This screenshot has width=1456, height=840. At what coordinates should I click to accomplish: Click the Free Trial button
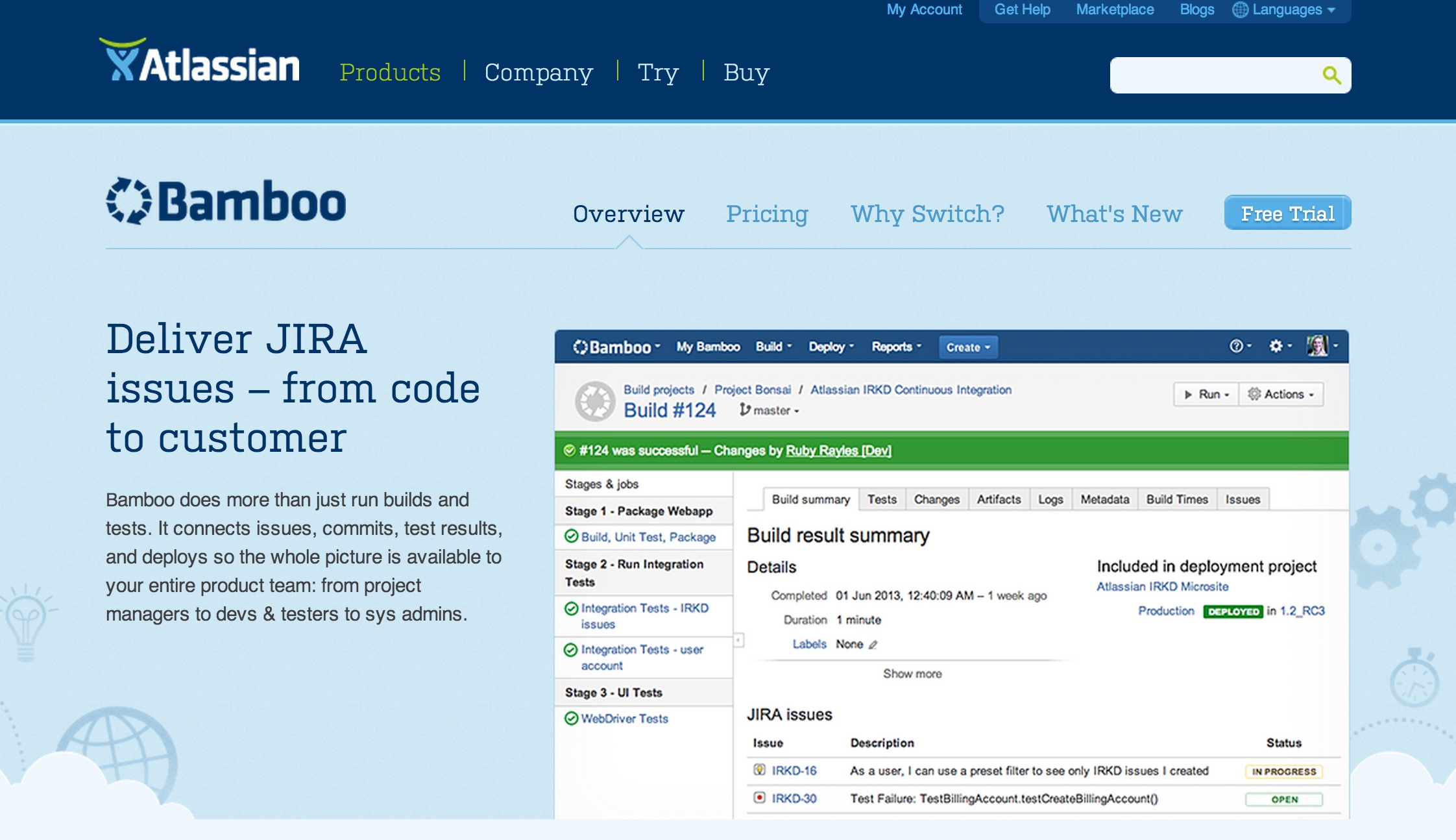point(1287,213)
